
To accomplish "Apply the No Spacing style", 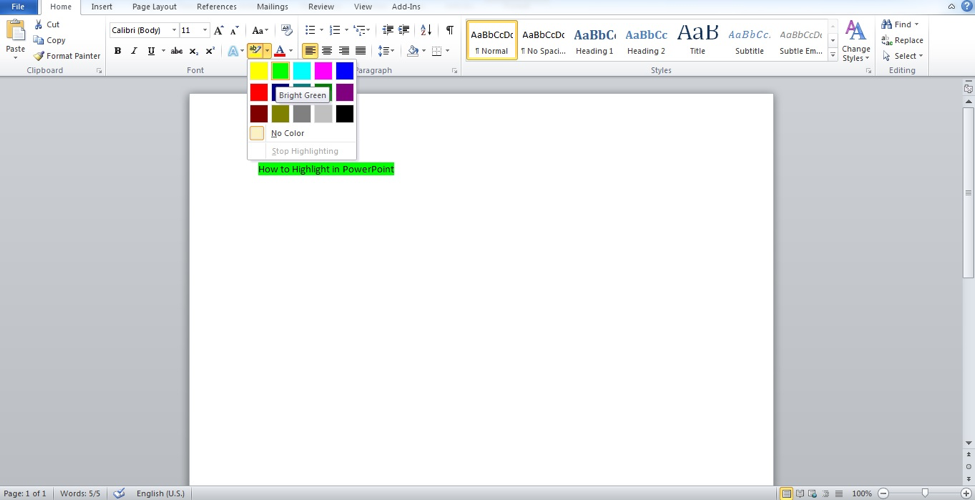I will point(543,40).
